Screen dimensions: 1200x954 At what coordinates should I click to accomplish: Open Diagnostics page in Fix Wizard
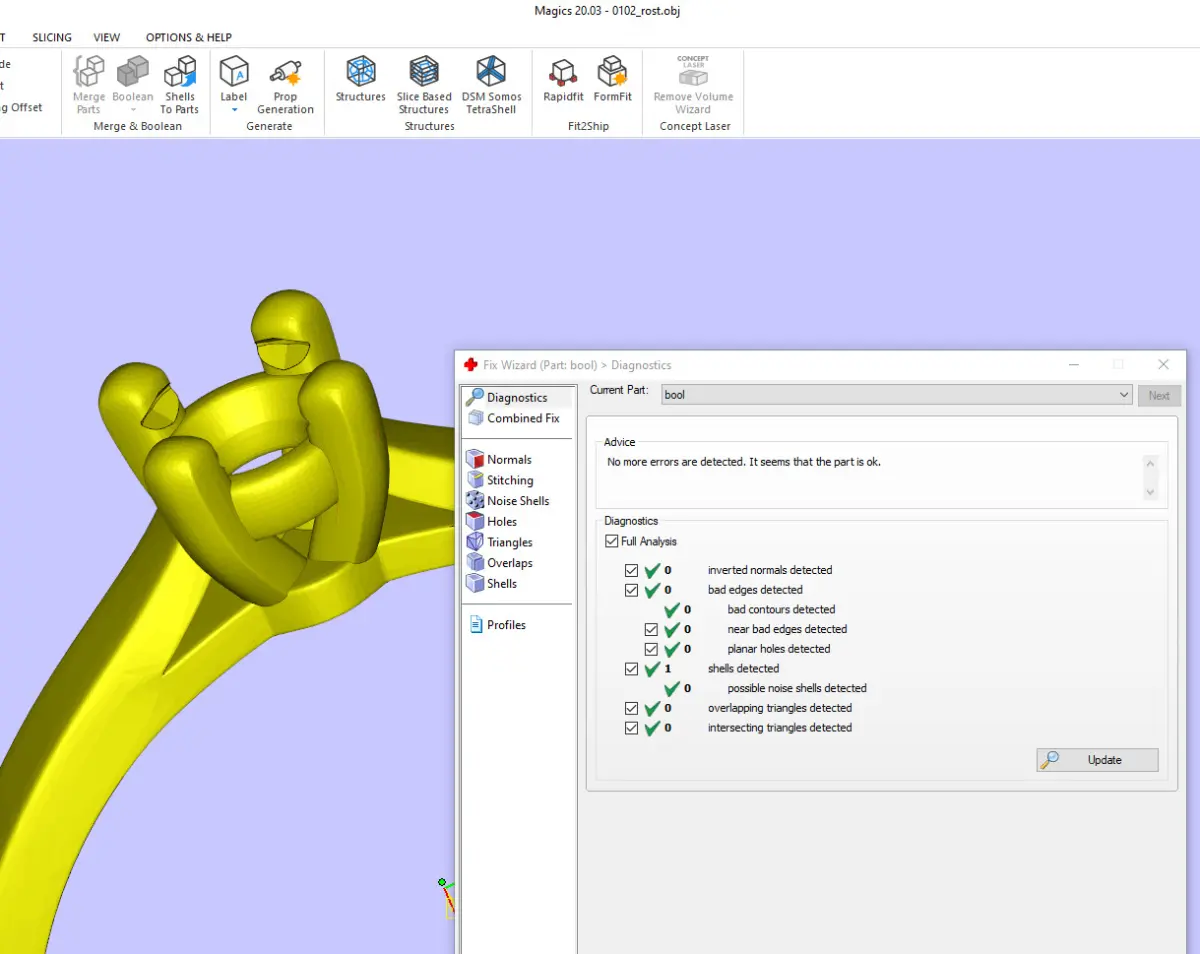516,397
